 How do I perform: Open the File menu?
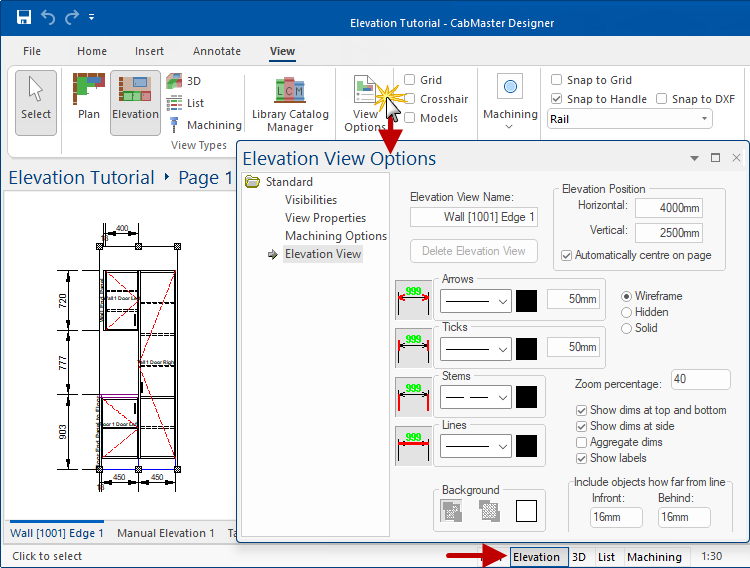point(32,51)
